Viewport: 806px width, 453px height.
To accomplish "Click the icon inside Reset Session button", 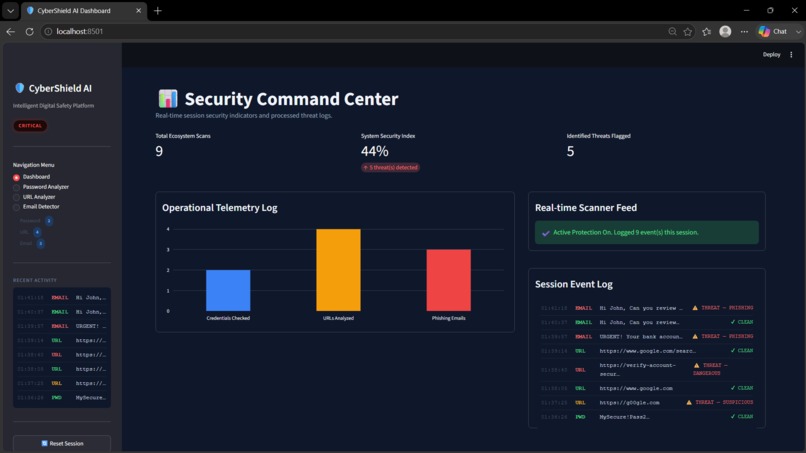I will point(44,443).
